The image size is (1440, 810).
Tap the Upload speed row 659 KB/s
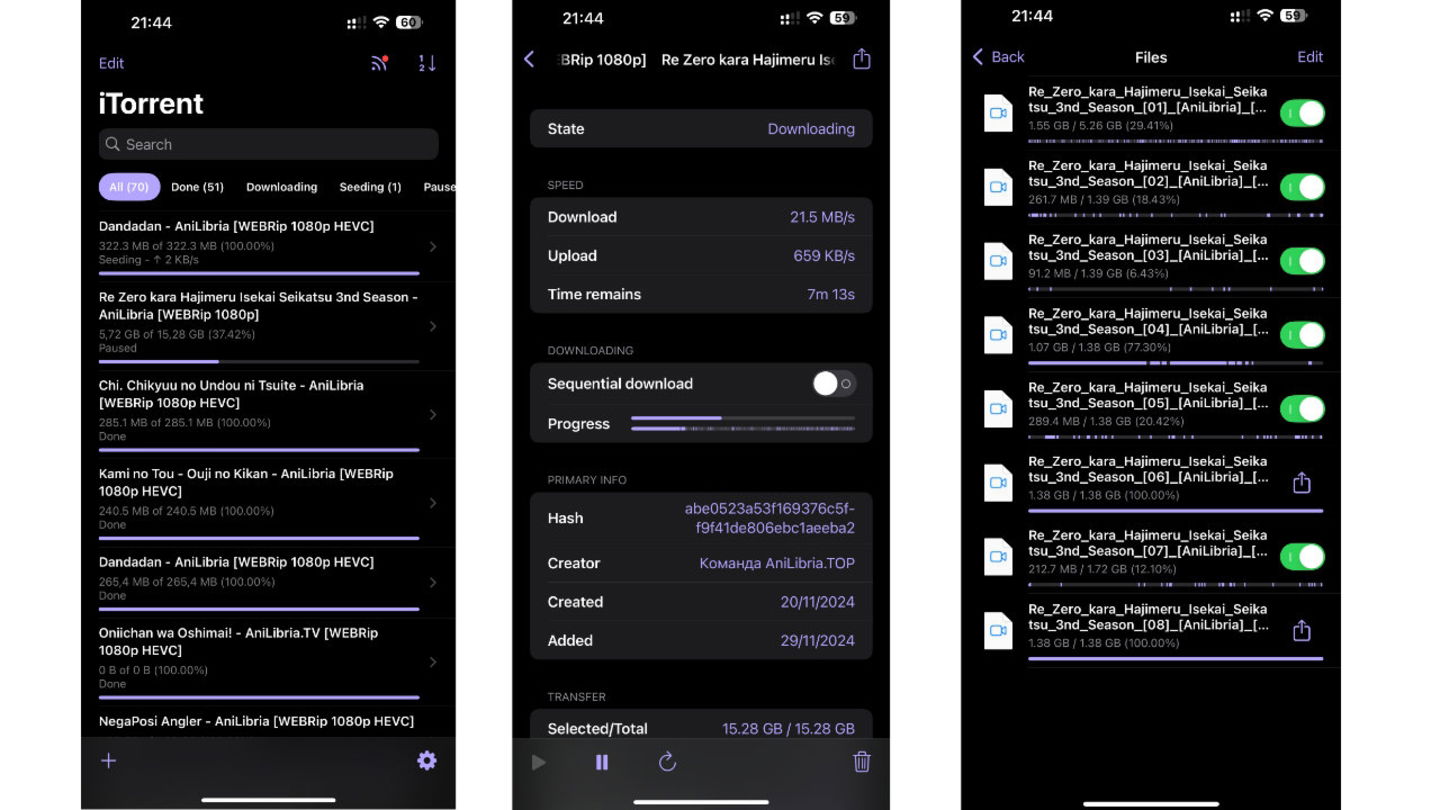(701, 256)
